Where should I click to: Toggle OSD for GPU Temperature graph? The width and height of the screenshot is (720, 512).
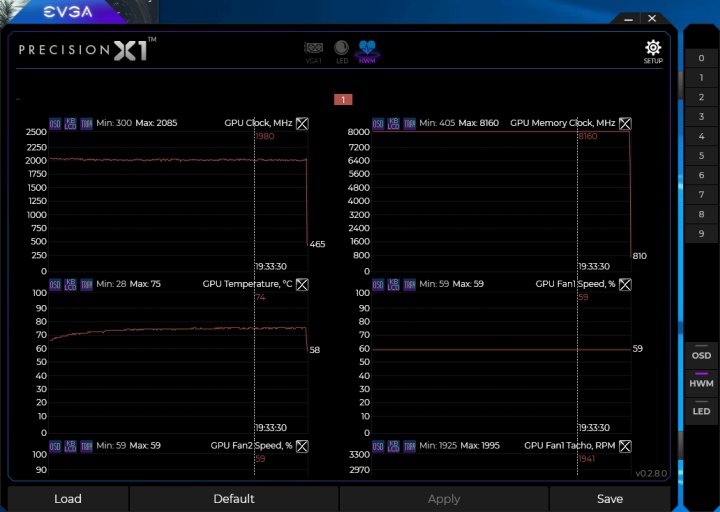pyautogui.click(x=55, y=285)
